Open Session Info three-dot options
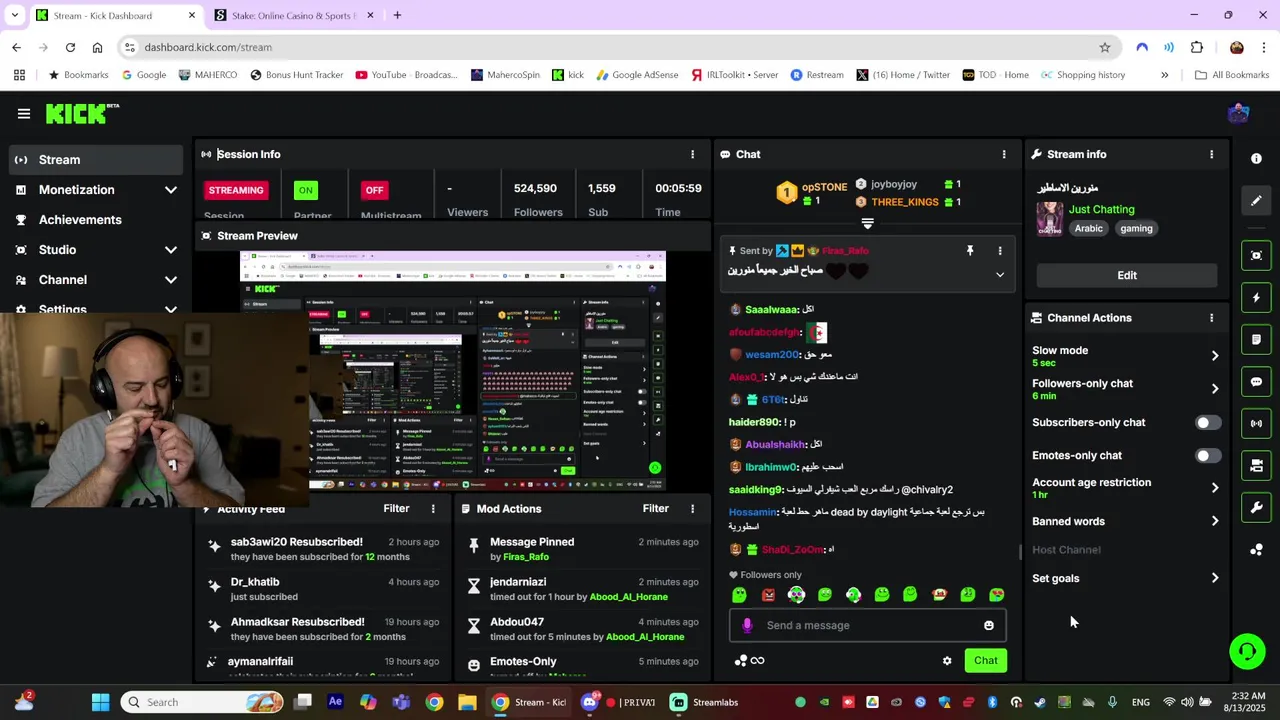This screenshot has height=720, width=1280. point(692,155)
